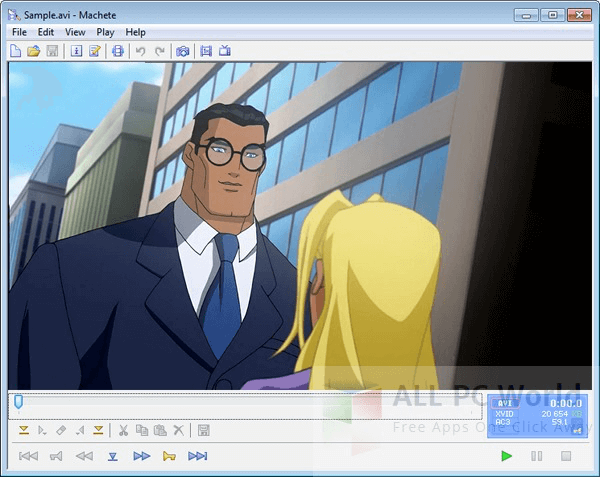
Task: Click the Pause button
Action: pos(536,456)
